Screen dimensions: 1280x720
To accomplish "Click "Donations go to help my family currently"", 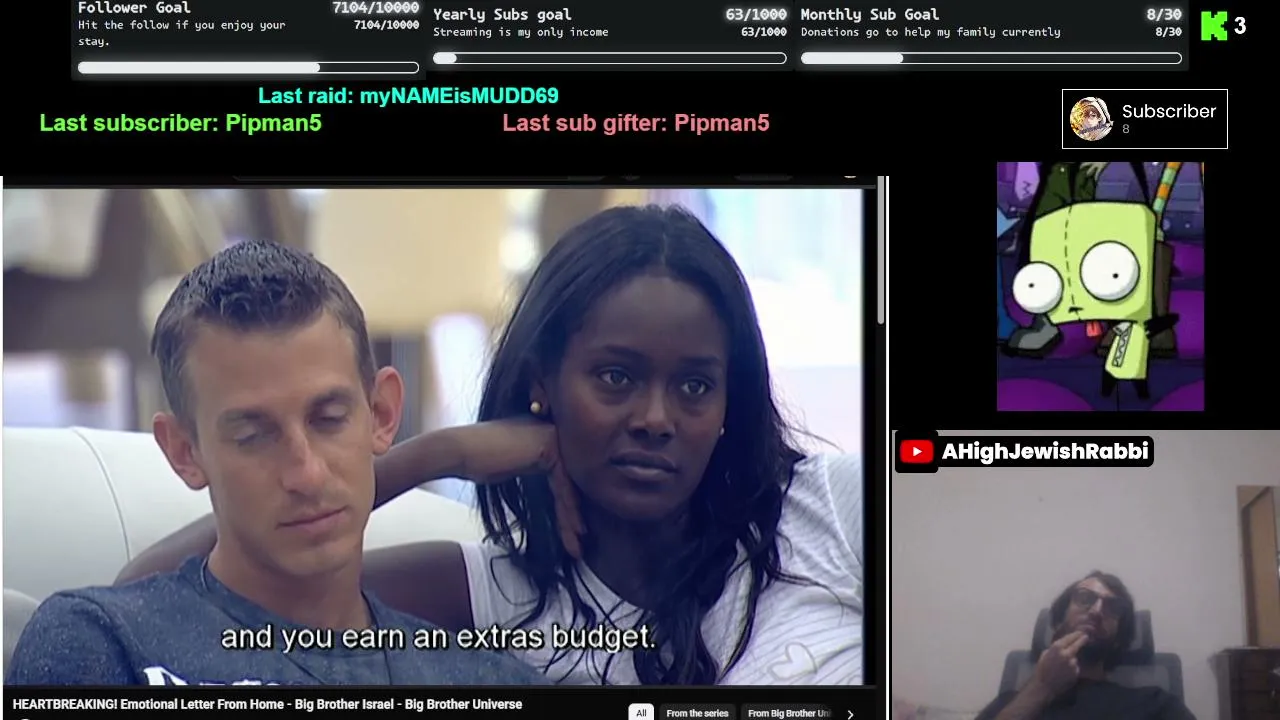I will pos(931,32).
